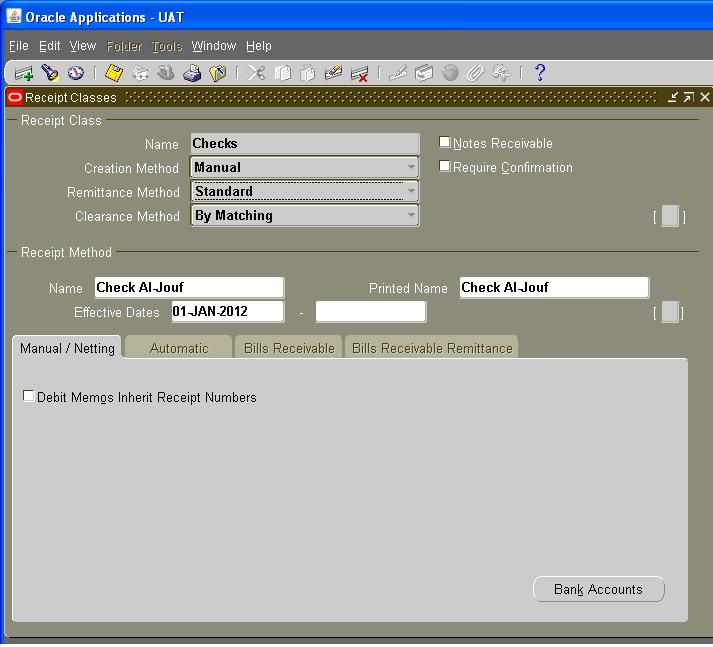Click the Folder Tools icon
The width and height of the screenshot is (713, 647).
pos(502,73)
